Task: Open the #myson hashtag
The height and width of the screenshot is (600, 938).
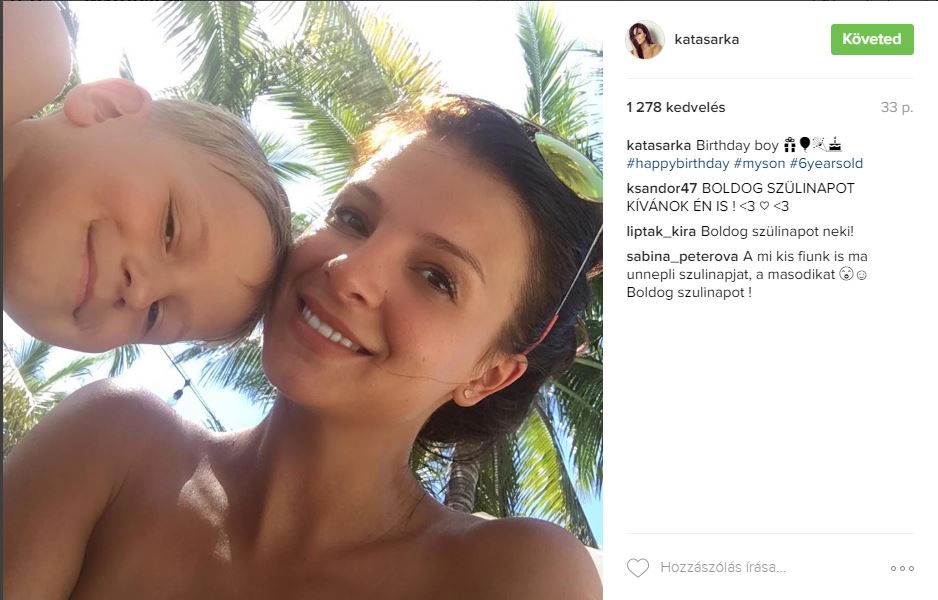Action: point(759,163)
